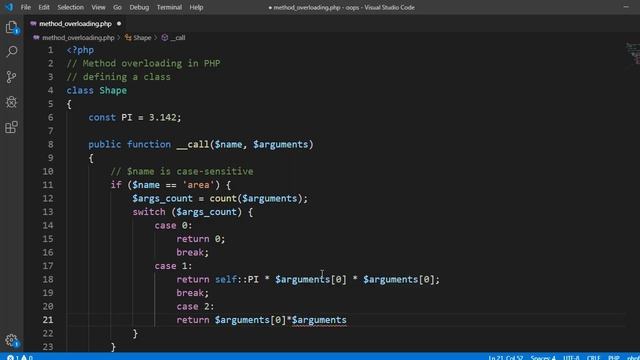Click 'self::PI' on line 18
Screen dimensions: 640x360
(237, 280)
